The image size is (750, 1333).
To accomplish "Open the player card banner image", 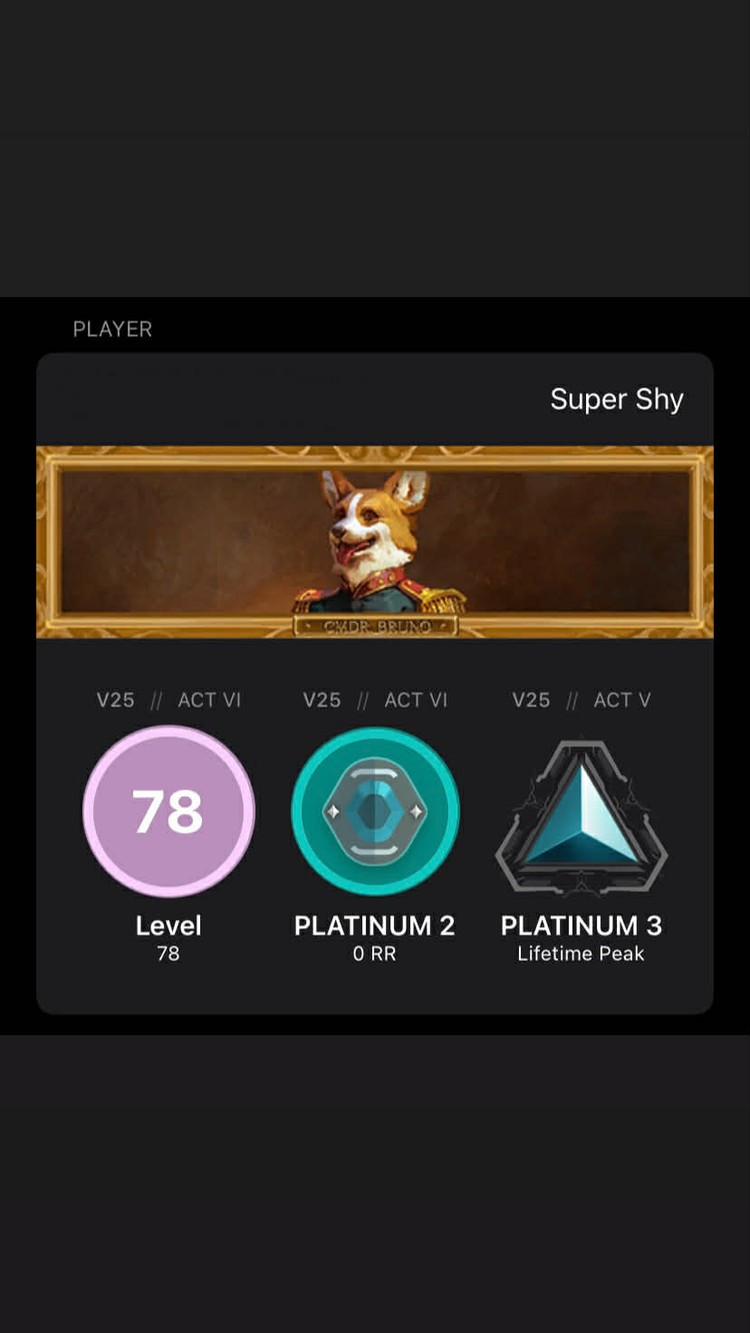I will pyautogui.click(x=375, y=542).
